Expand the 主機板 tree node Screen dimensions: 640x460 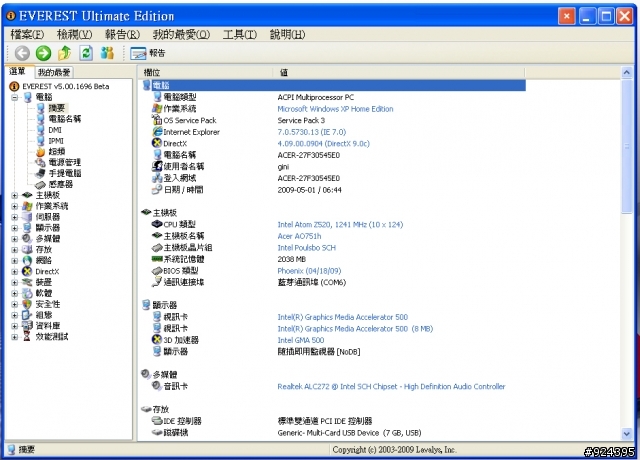pyautogui.click(x=15, y=195)
